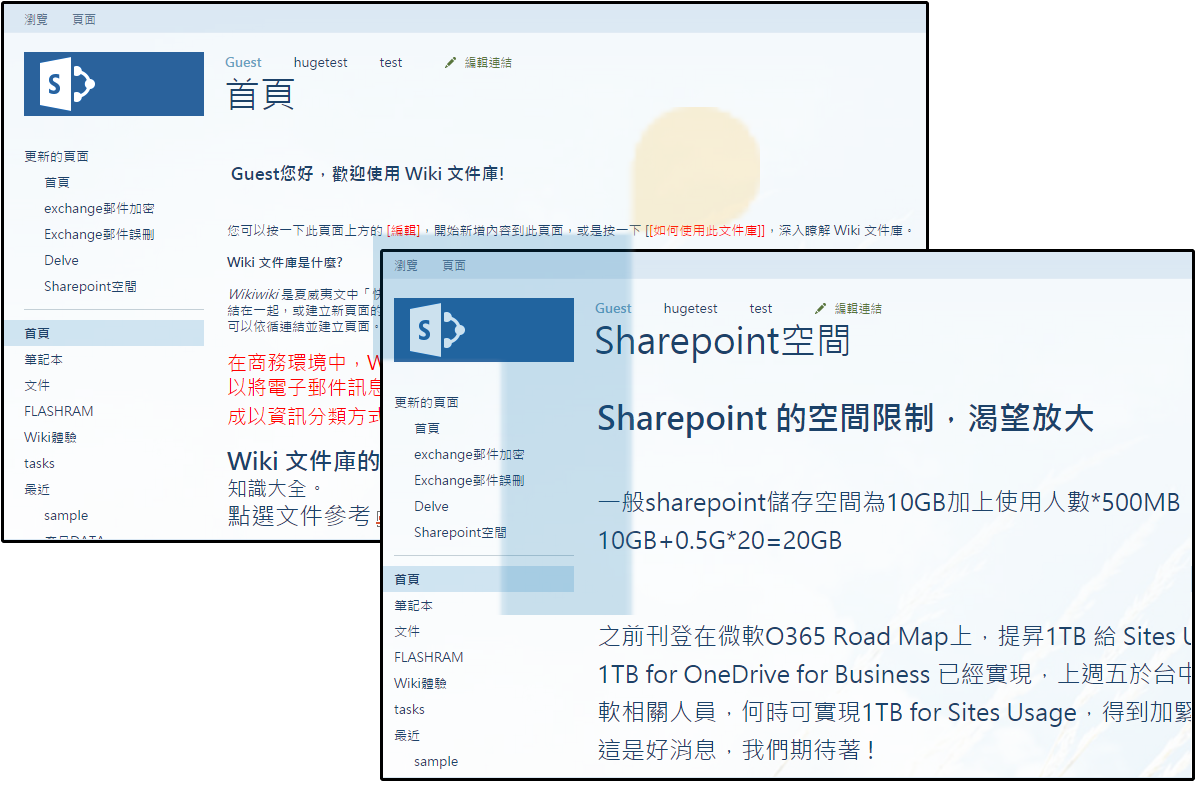Click Guest link in the back window top navigation
The width and height of the screenshot is (1200, 800).
coord(243,62)
